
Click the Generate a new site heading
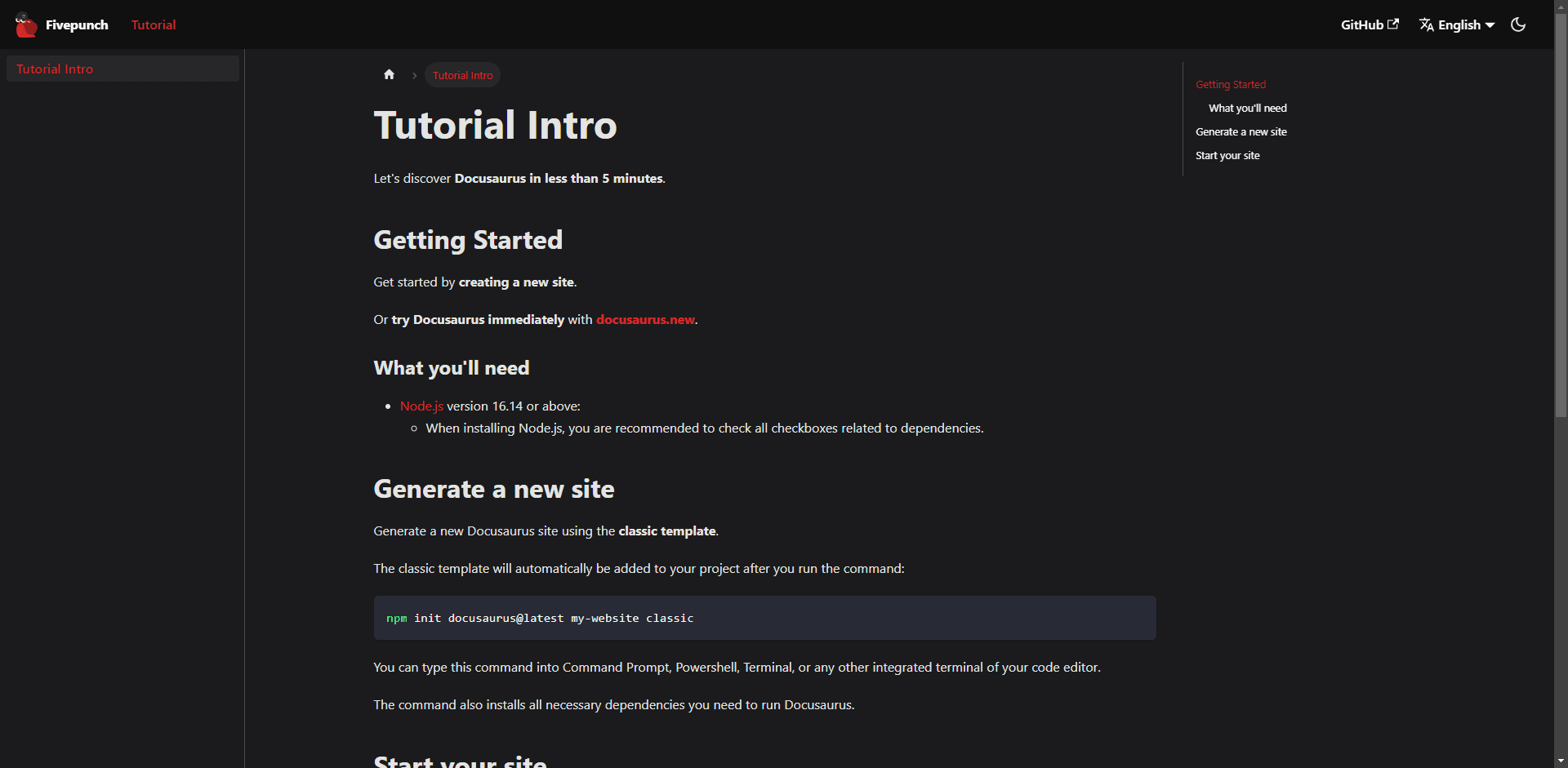[494, 489]
